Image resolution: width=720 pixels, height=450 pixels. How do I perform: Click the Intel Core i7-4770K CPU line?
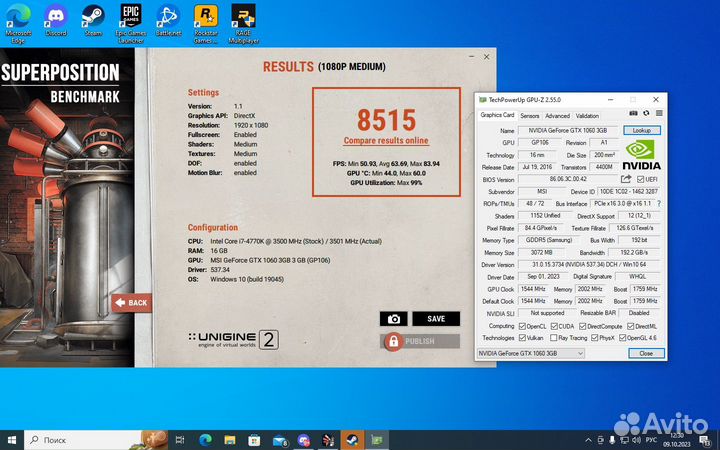296,241
